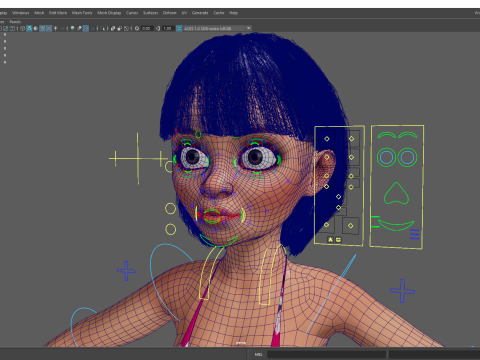Select the blue cross control near right shoulder
480x360 pixels.
click(403, 291)
